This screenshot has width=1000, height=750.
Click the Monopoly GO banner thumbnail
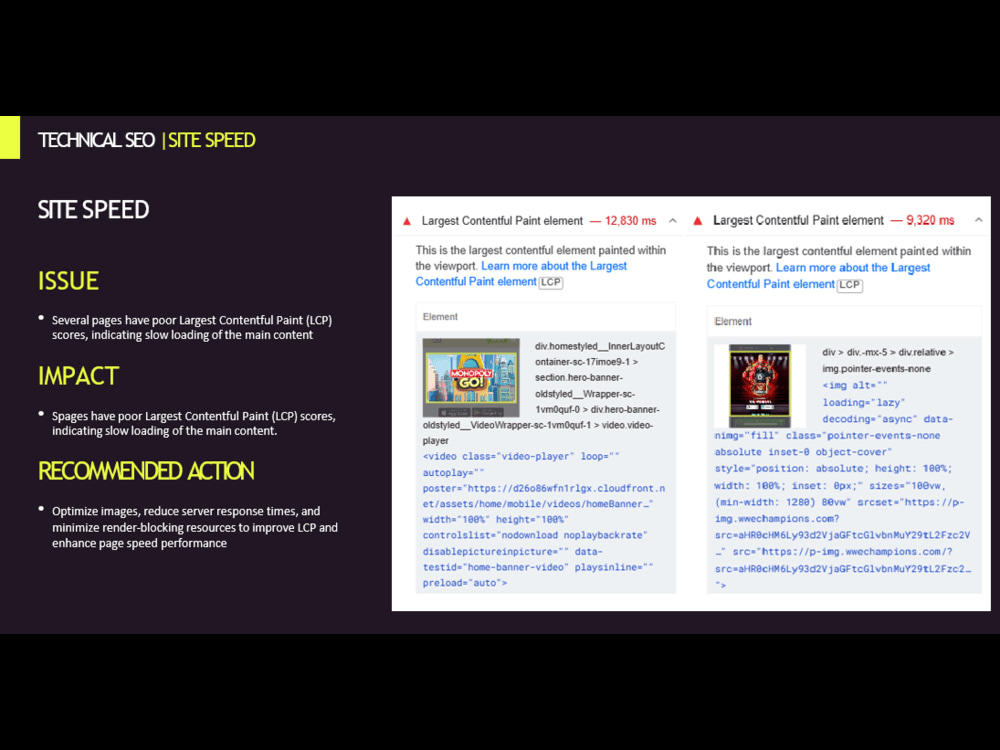click(471, 378)
